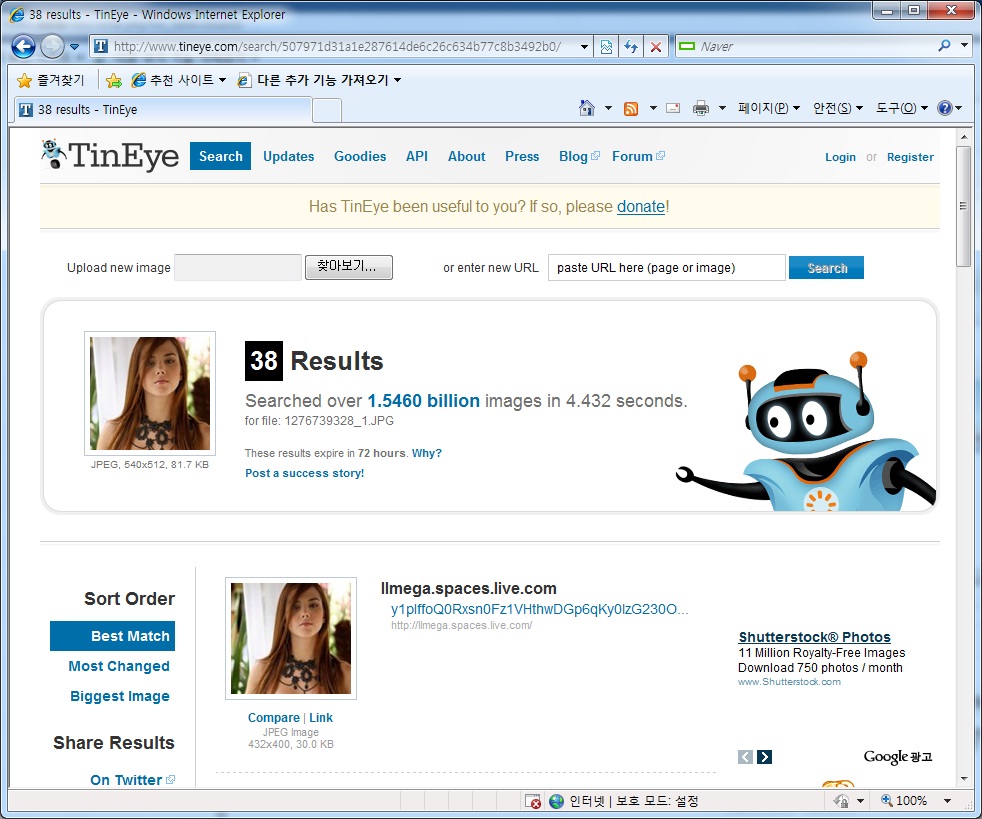Click Compare under the result image
982x819 pixels.
click(x=274, y=718)
